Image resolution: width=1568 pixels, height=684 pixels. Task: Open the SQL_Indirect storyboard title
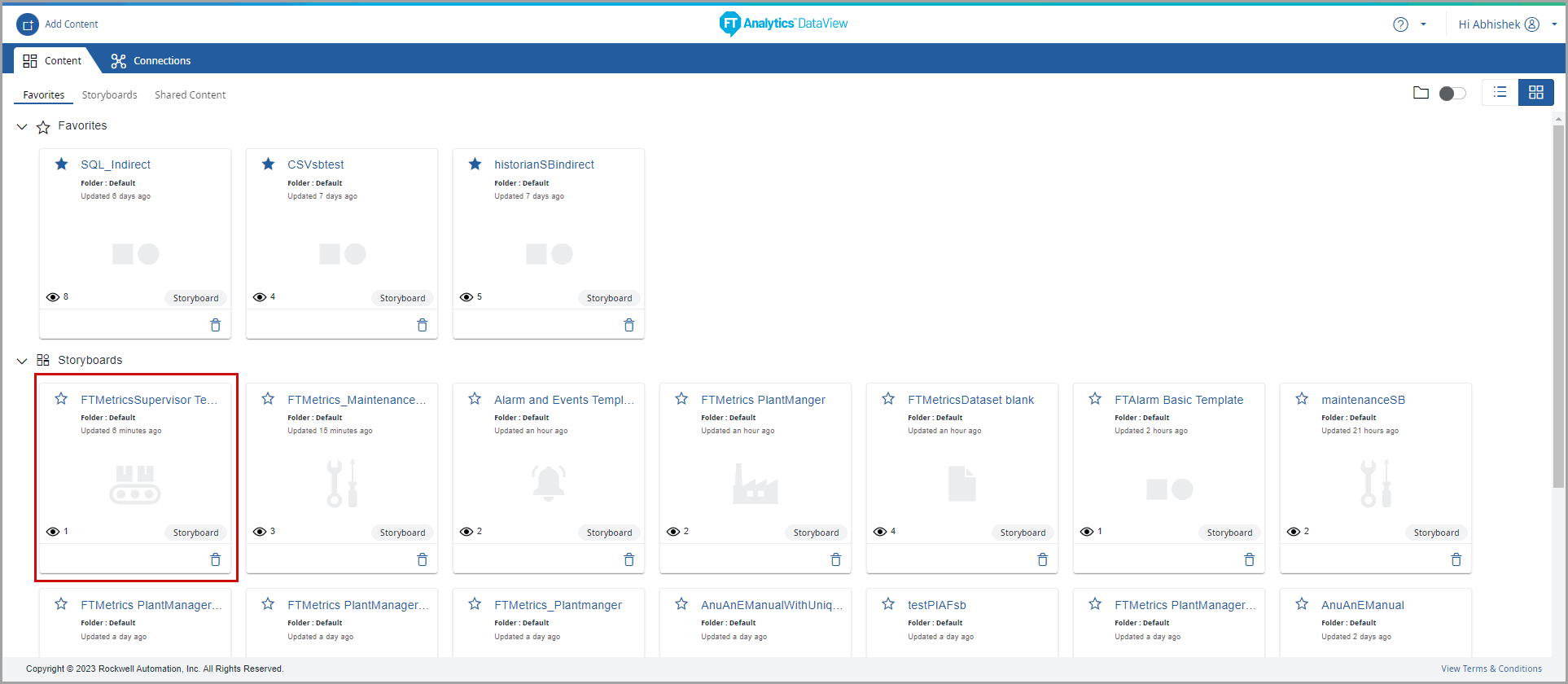pyautogui.click(x=116, y=164)
